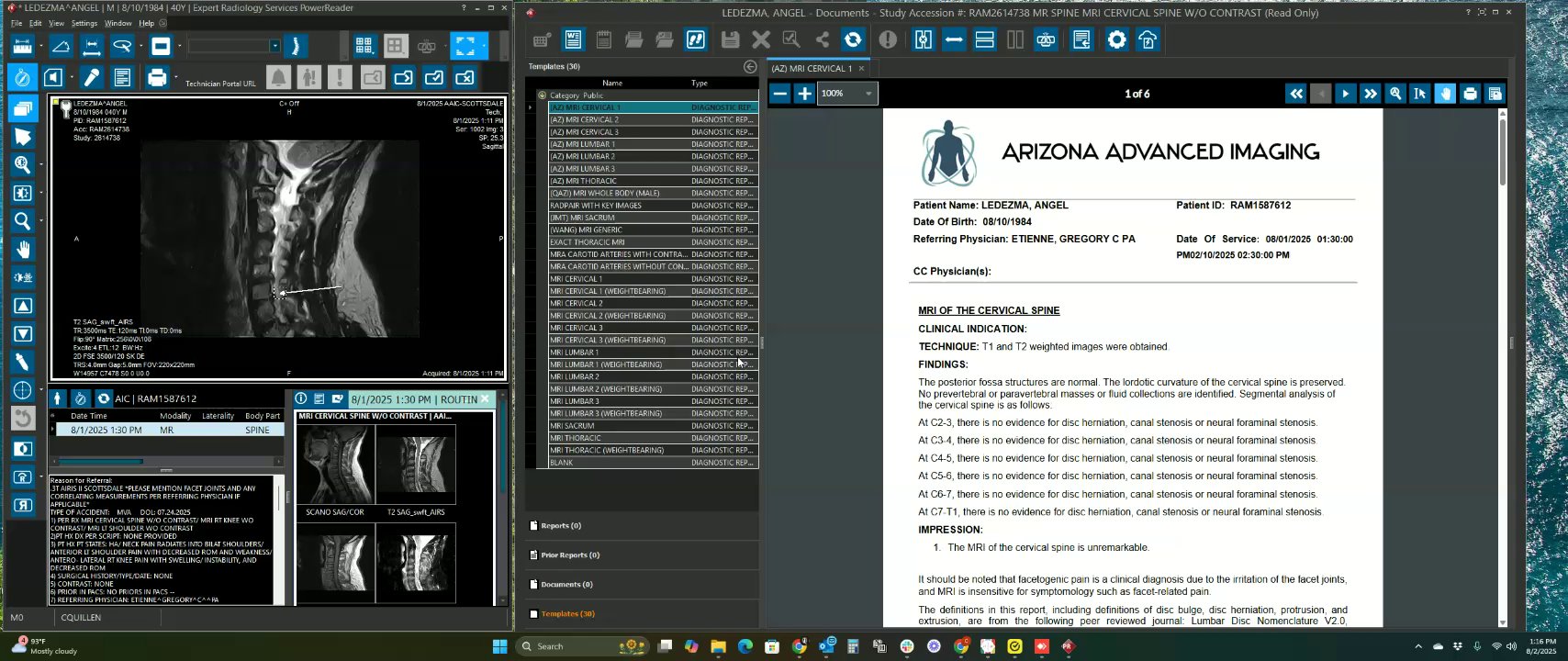Open the File menu
This screenshot has height=661, width=1568.
click(17, 23)
